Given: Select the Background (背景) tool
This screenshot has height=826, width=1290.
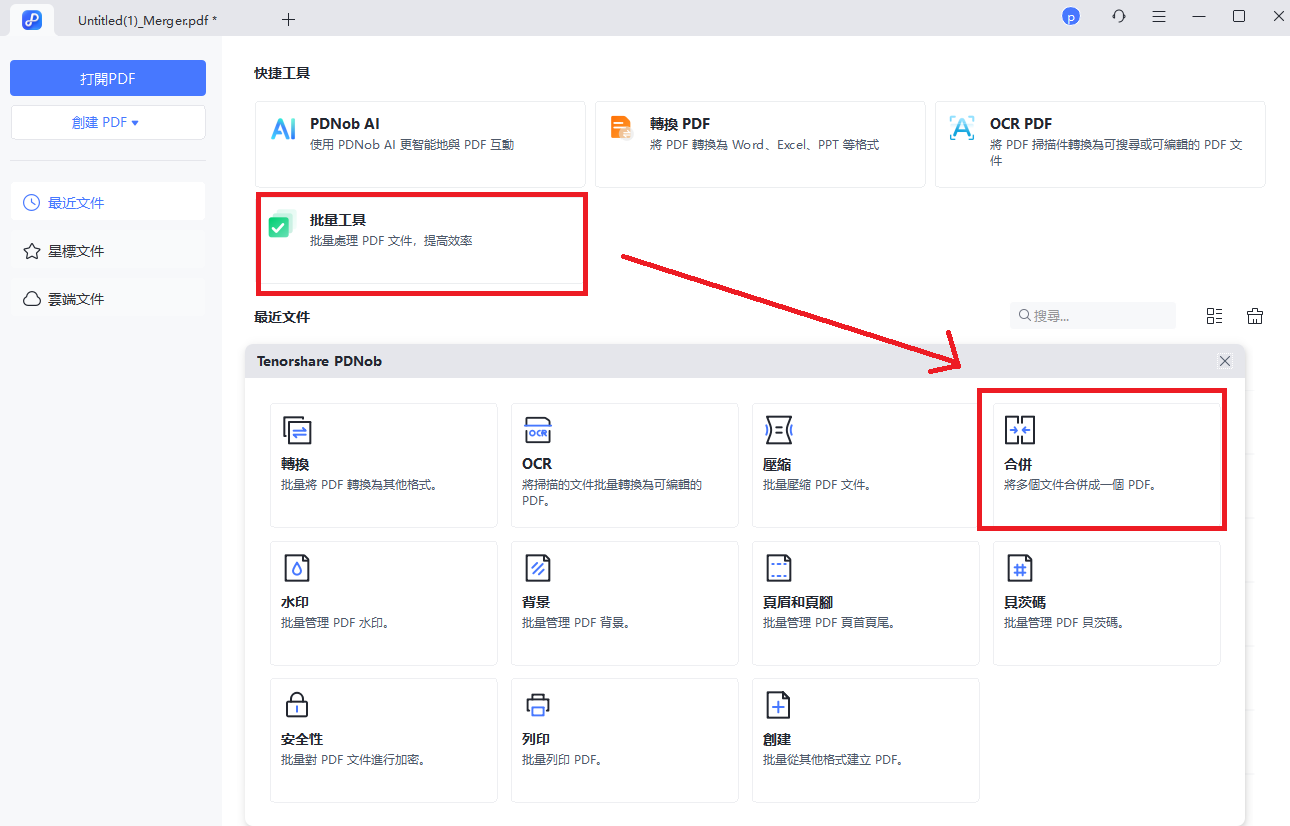Looking at the screenshot, I should pyautogui.click(x=624, y=603).
